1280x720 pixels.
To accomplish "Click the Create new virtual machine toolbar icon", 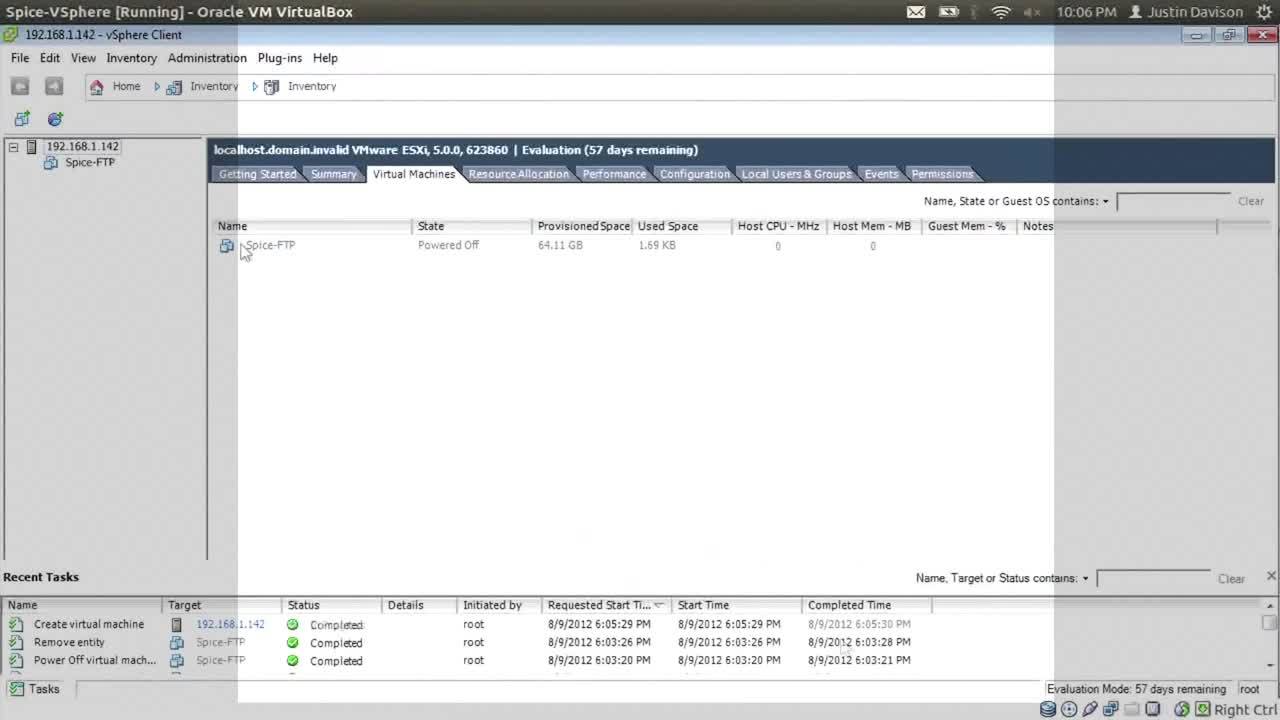I will pos(22,119).
